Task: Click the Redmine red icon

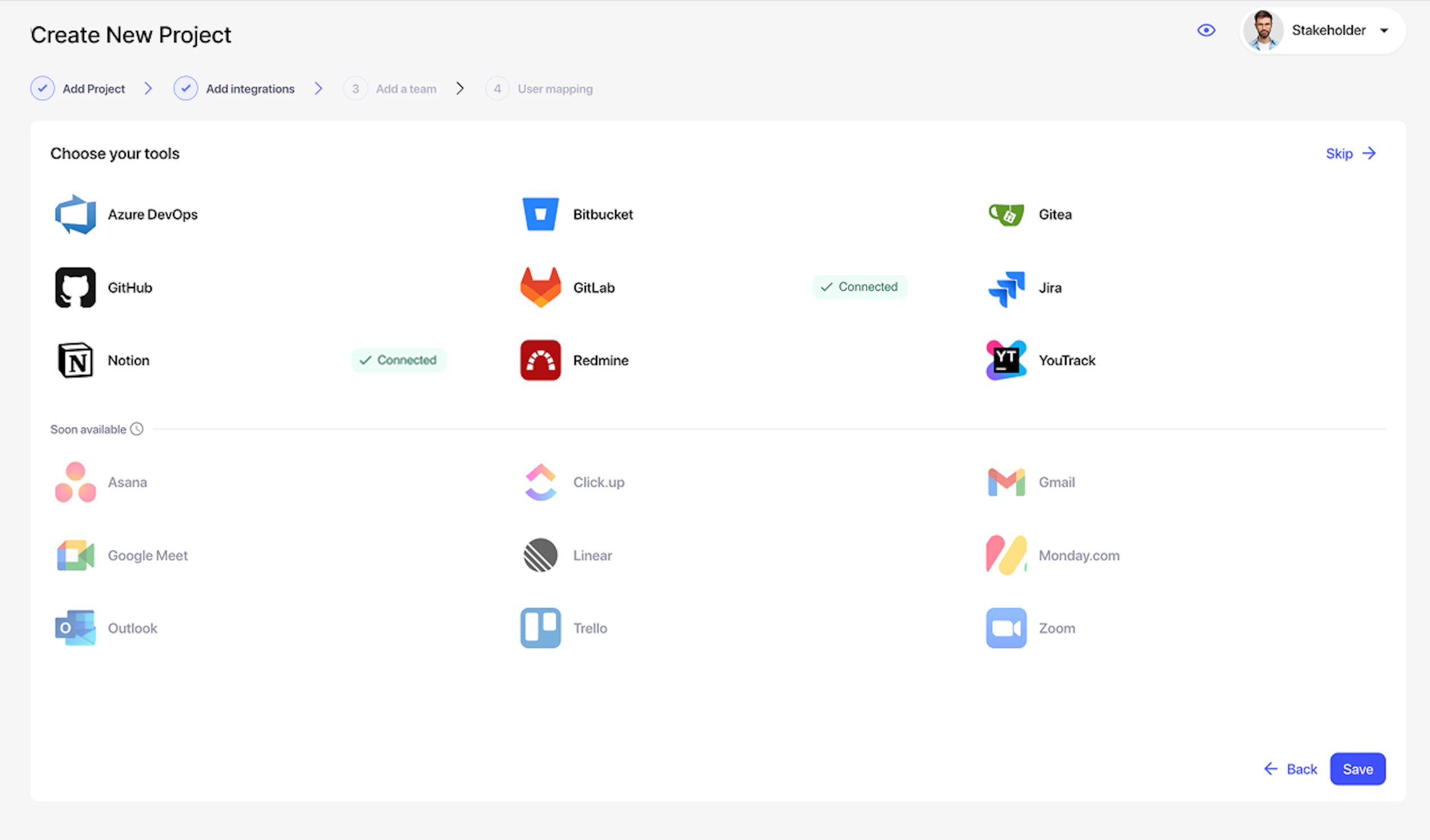Action: click(x=540, y=360)
